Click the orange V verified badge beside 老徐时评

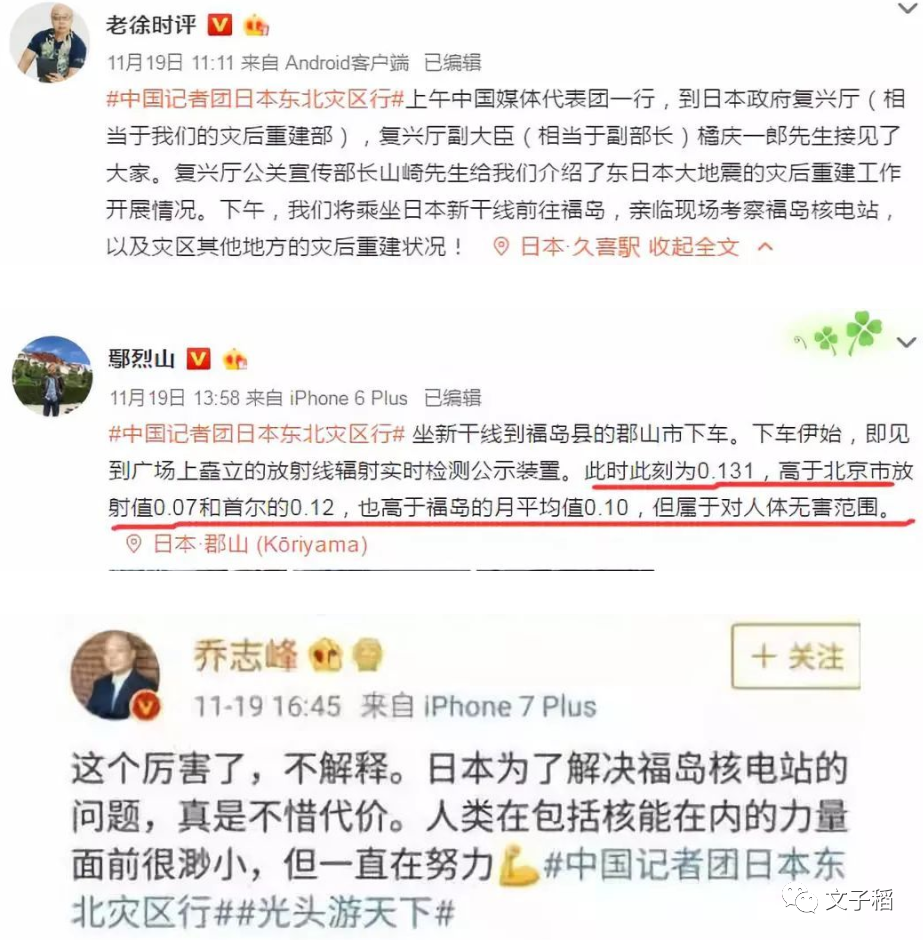(x=219, y=25)
